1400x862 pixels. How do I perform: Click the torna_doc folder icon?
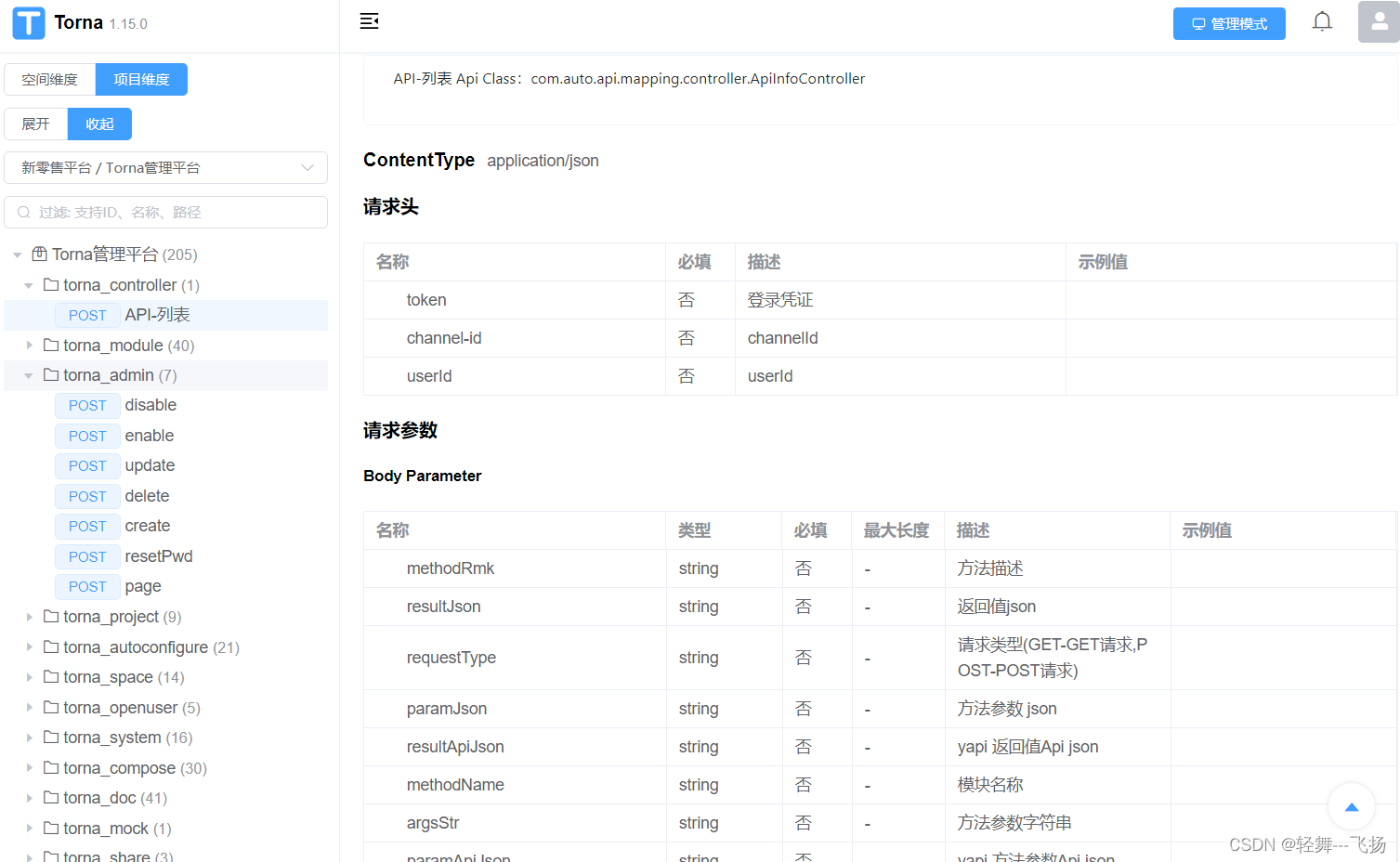tap(51, 797)
